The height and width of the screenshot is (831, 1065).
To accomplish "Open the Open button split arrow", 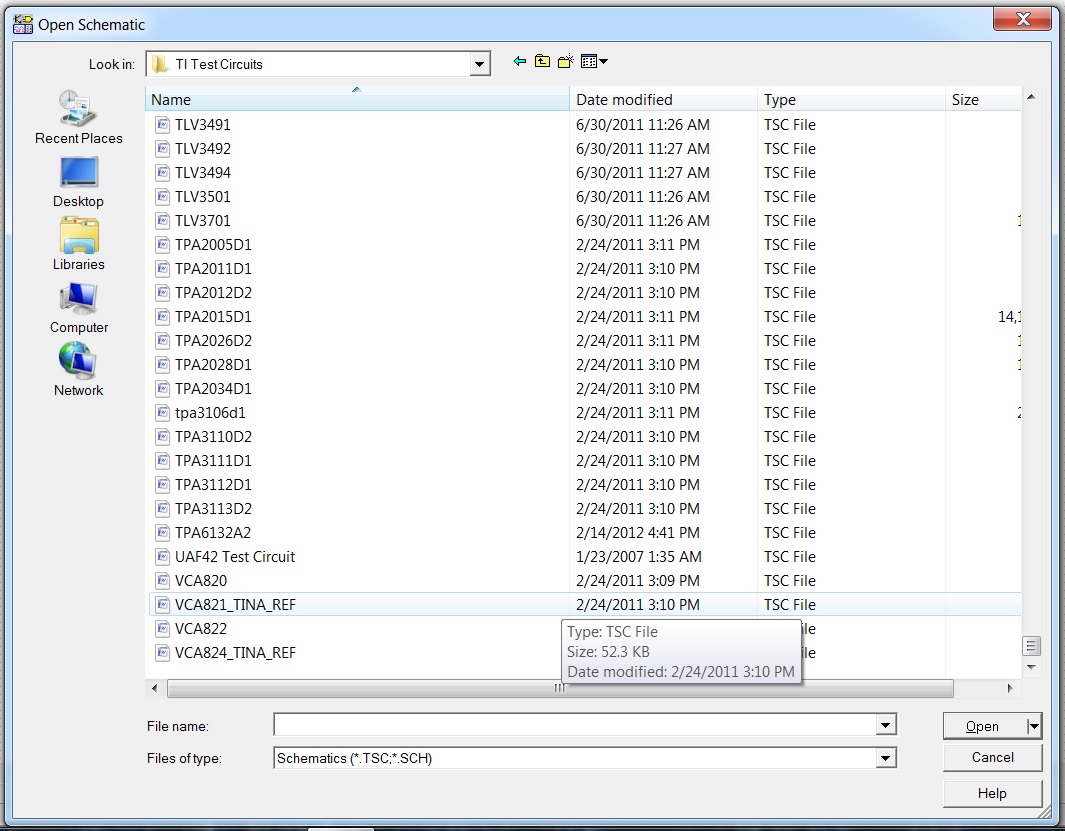I will 1033,726.
